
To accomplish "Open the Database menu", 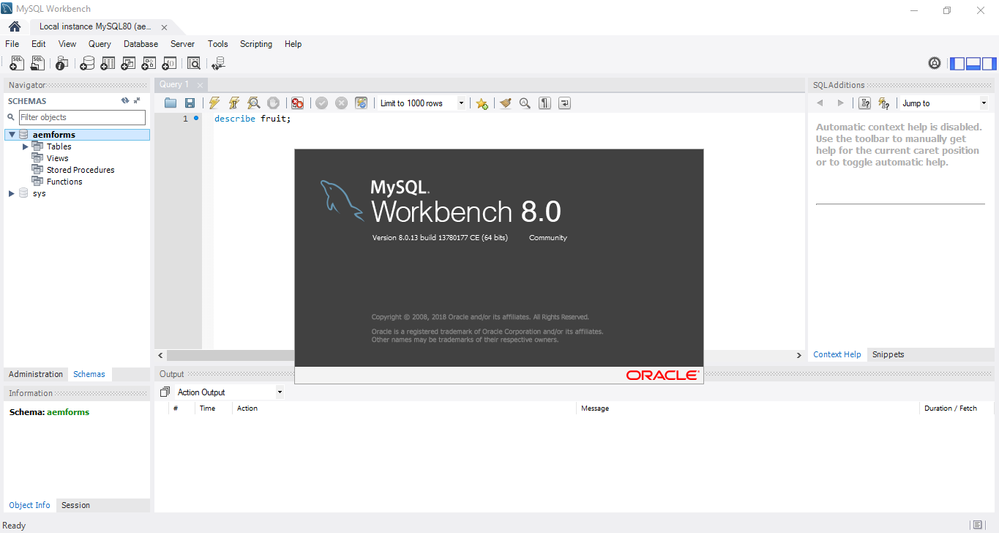I will pos(141,44).
